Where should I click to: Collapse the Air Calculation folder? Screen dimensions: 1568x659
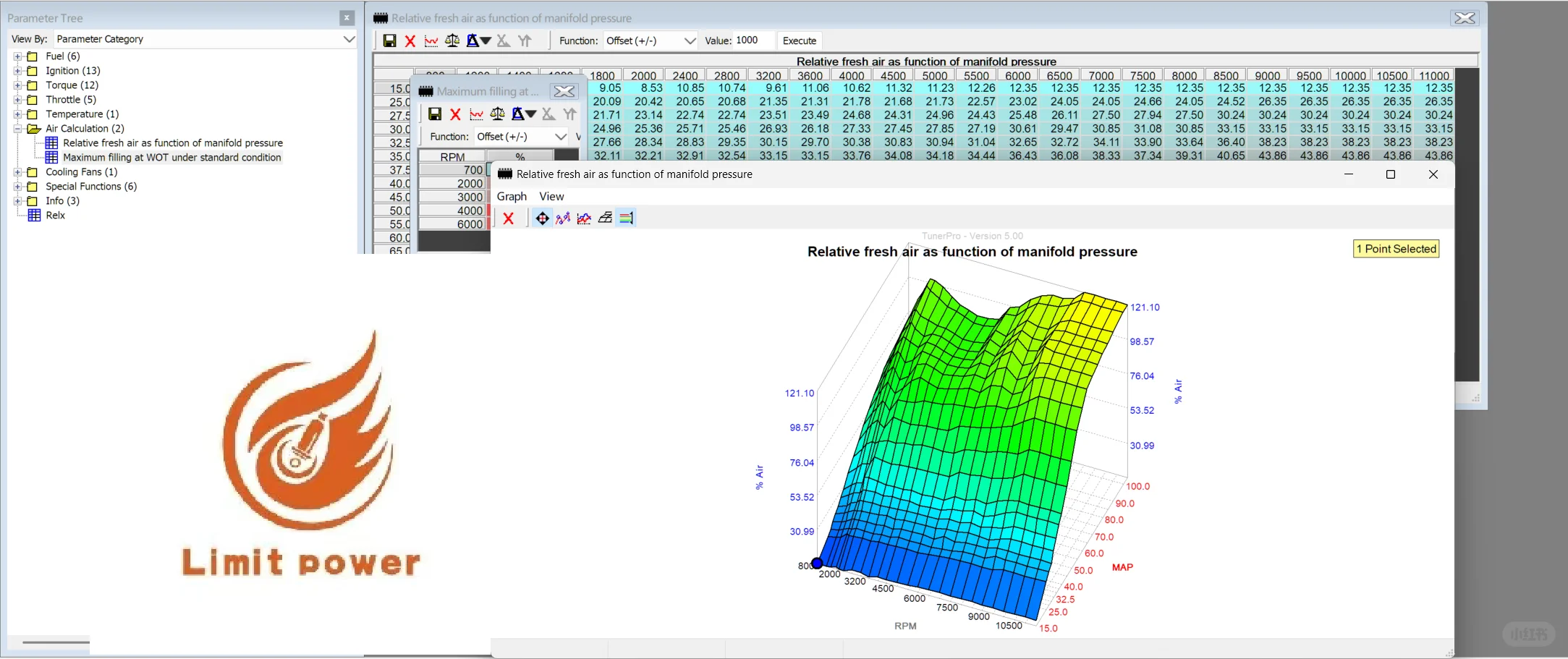click(x=17, y=129)
